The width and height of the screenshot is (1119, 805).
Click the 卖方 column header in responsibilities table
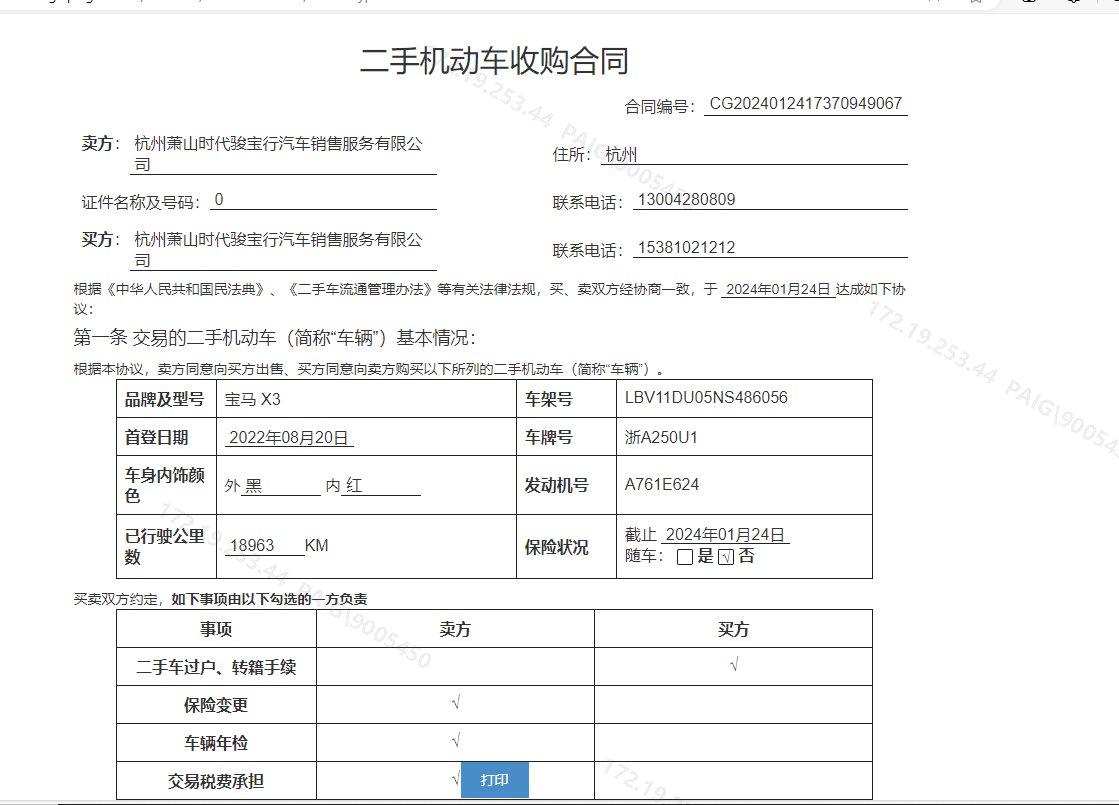tap(455, 629)
